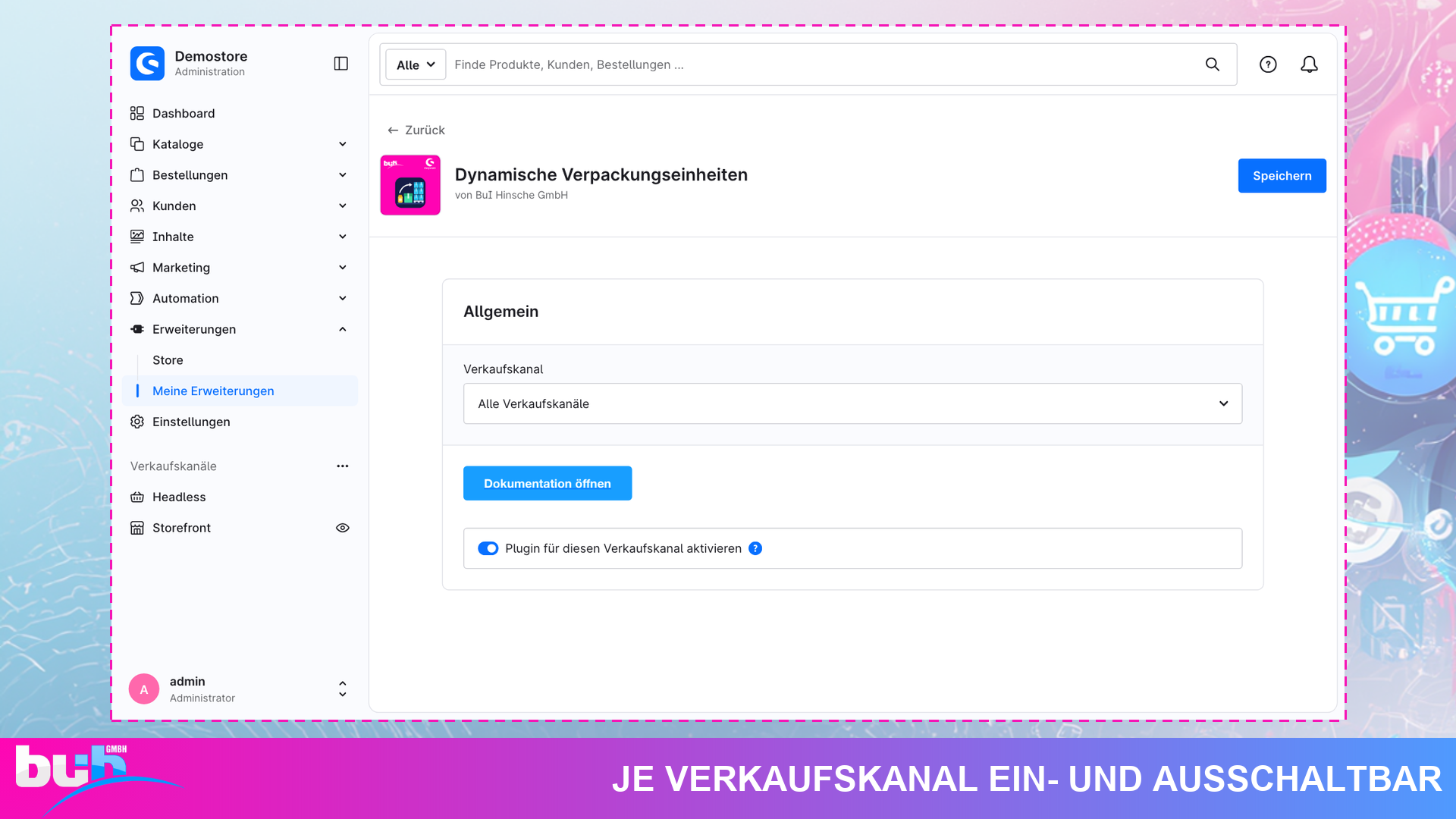This screenshot has height=819, width=1456.
Task: Click the Dynamische Verpackungseinheiten plugin icon
Action: 410,185
